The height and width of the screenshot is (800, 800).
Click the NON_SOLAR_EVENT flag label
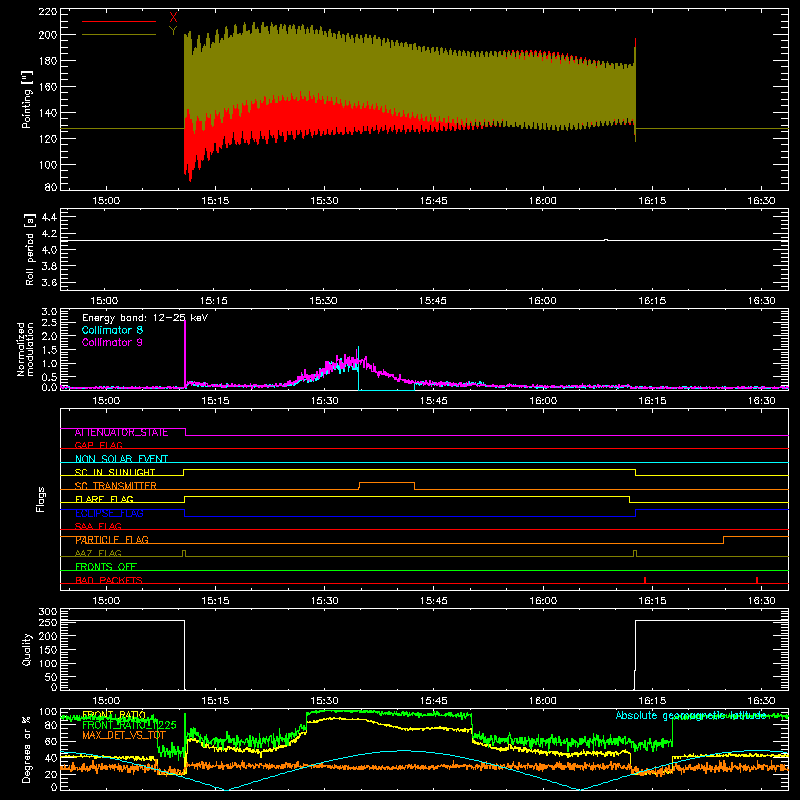point(121,459)
